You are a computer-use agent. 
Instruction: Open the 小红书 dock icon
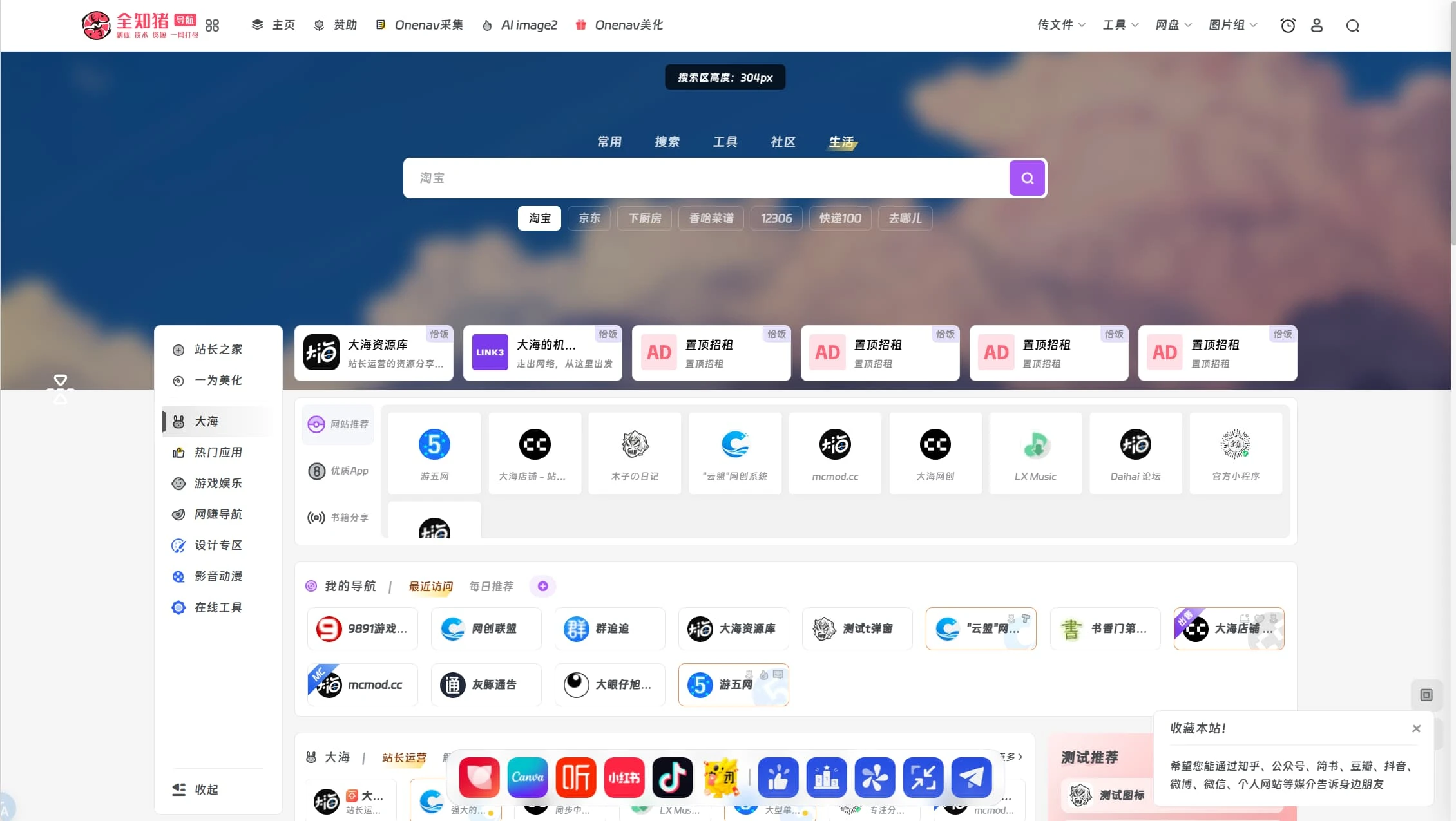(x=624, y=777)
